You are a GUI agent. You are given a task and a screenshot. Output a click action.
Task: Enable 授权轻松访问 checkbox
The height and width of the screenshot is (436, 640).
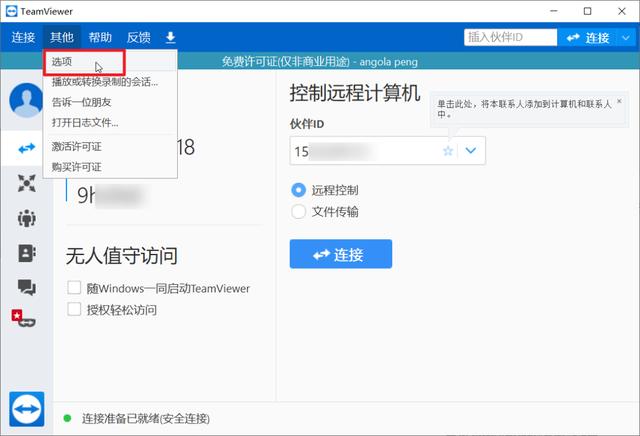[74, 309]
